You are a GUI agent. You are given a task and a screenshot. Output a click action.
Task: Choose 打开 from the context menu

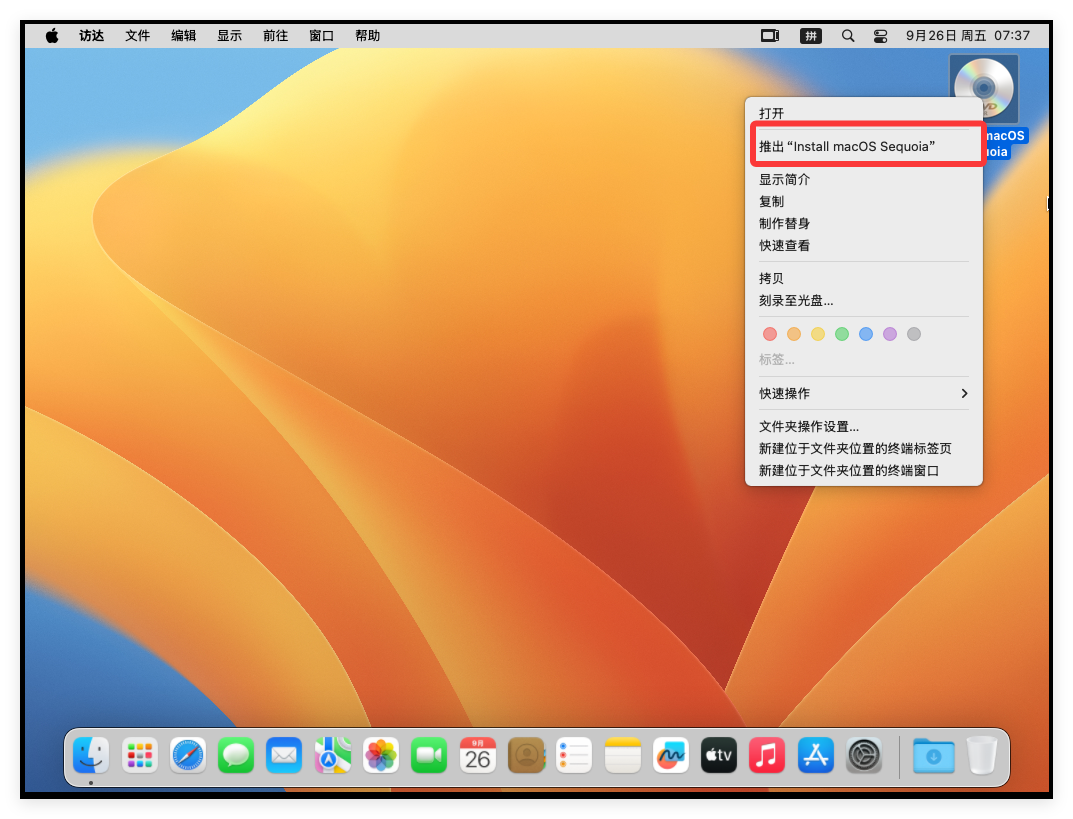click(x=864, y=114)
